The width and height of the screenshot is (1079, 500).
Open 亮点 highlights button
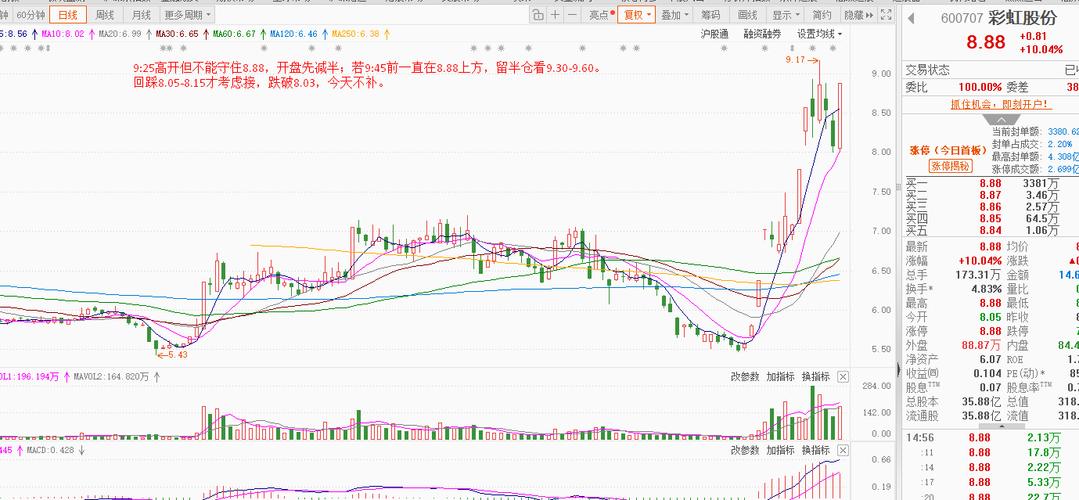(x=600, y=15)
